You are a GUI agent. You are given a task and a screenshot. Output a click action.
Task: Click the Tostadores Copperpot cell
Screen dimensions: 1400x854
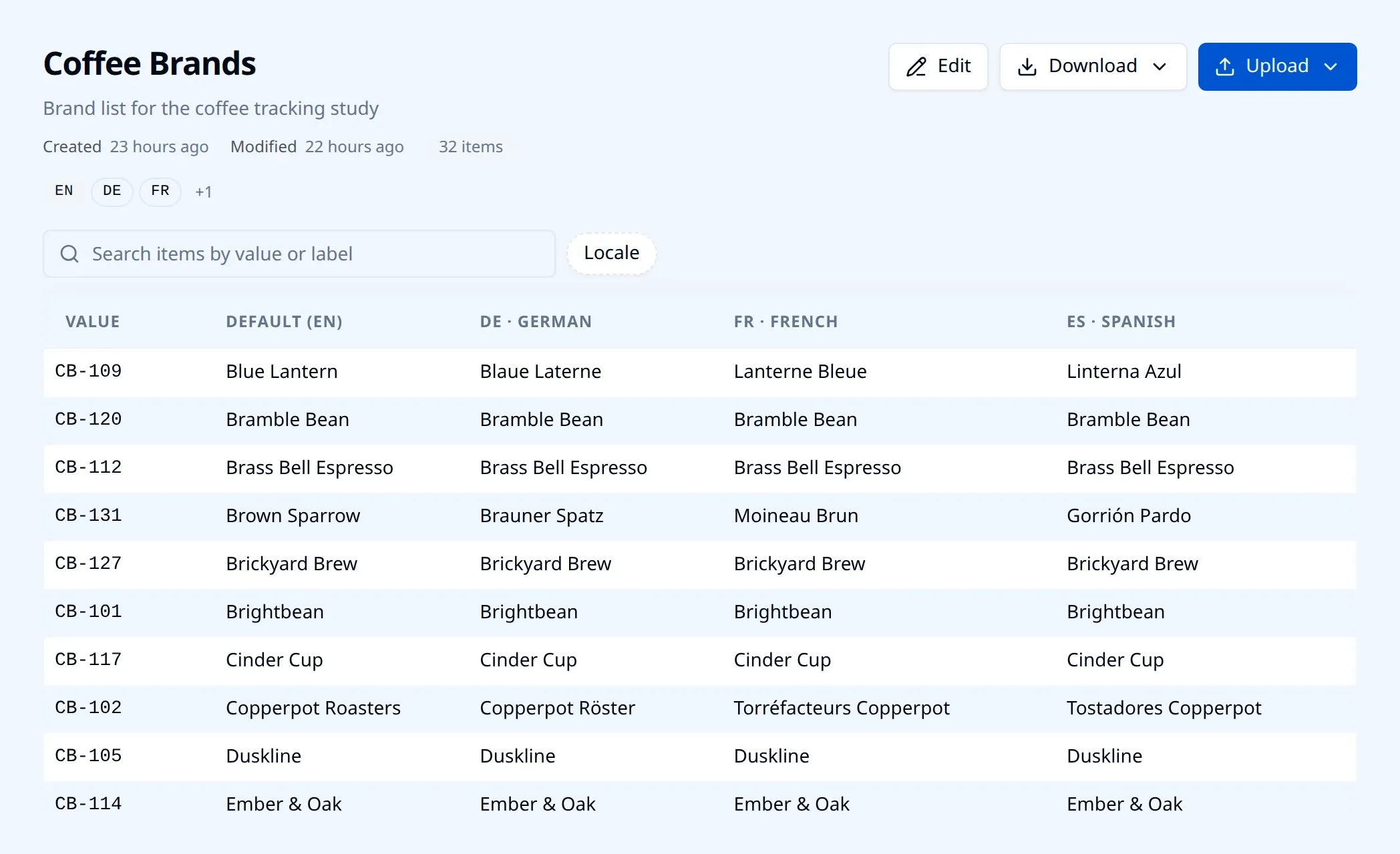(1164, 708)
